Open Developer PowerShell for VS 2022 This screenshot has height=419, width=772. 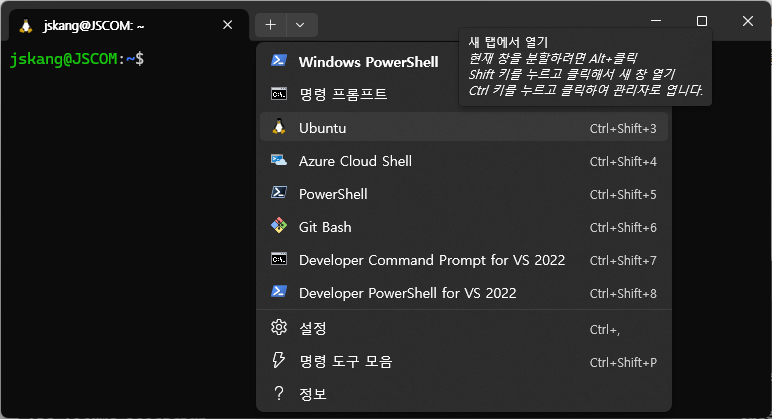point(464,292)
